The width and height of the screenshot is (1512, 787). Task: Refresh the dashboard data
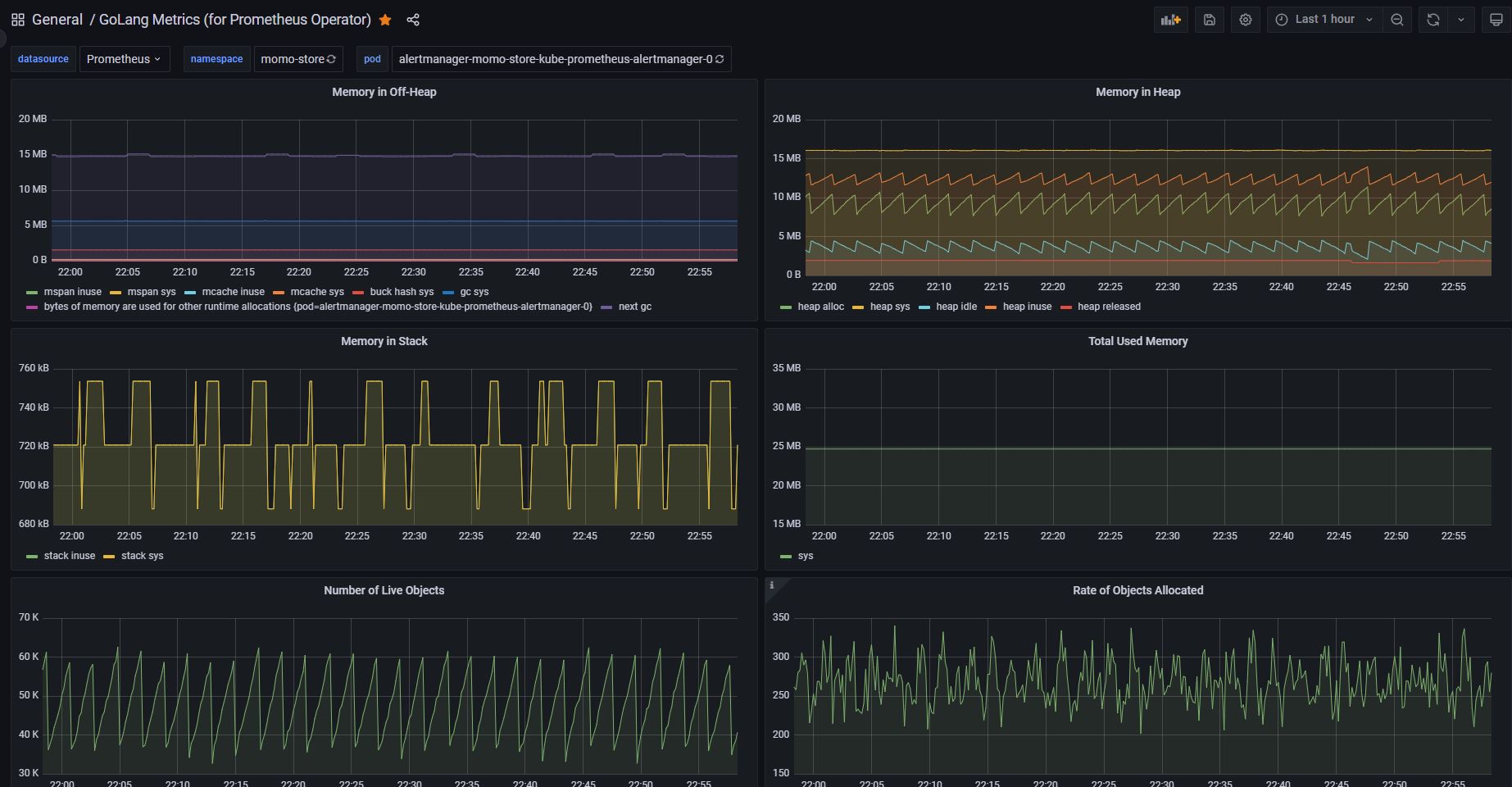tap(1433, 20)
